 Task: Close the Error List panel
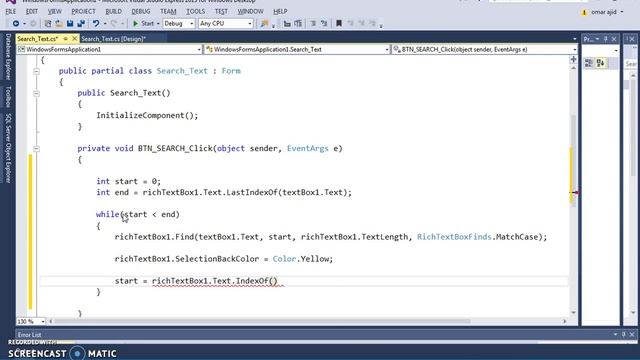(632, 334)
